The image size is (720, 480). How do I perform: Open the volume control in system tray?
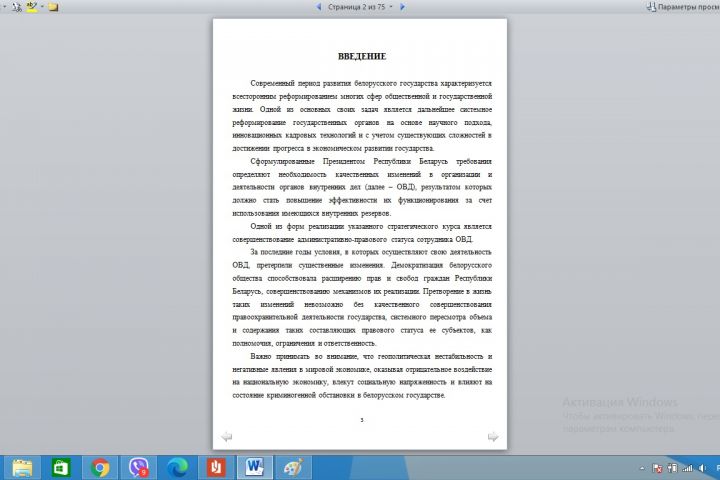click(702, 468)
